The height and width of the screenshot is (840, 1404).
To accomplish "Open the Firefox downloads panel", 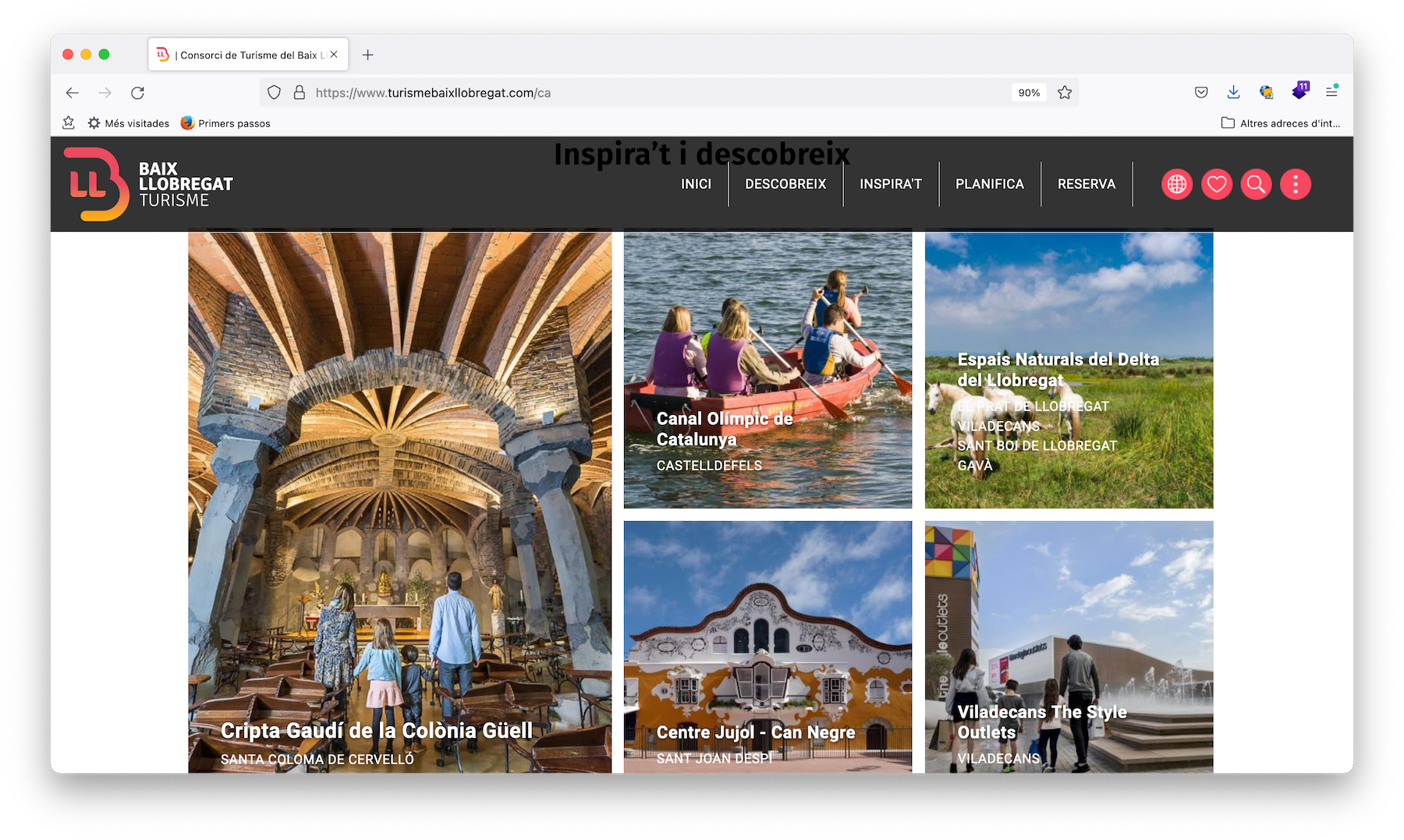I will [1233, 92].
